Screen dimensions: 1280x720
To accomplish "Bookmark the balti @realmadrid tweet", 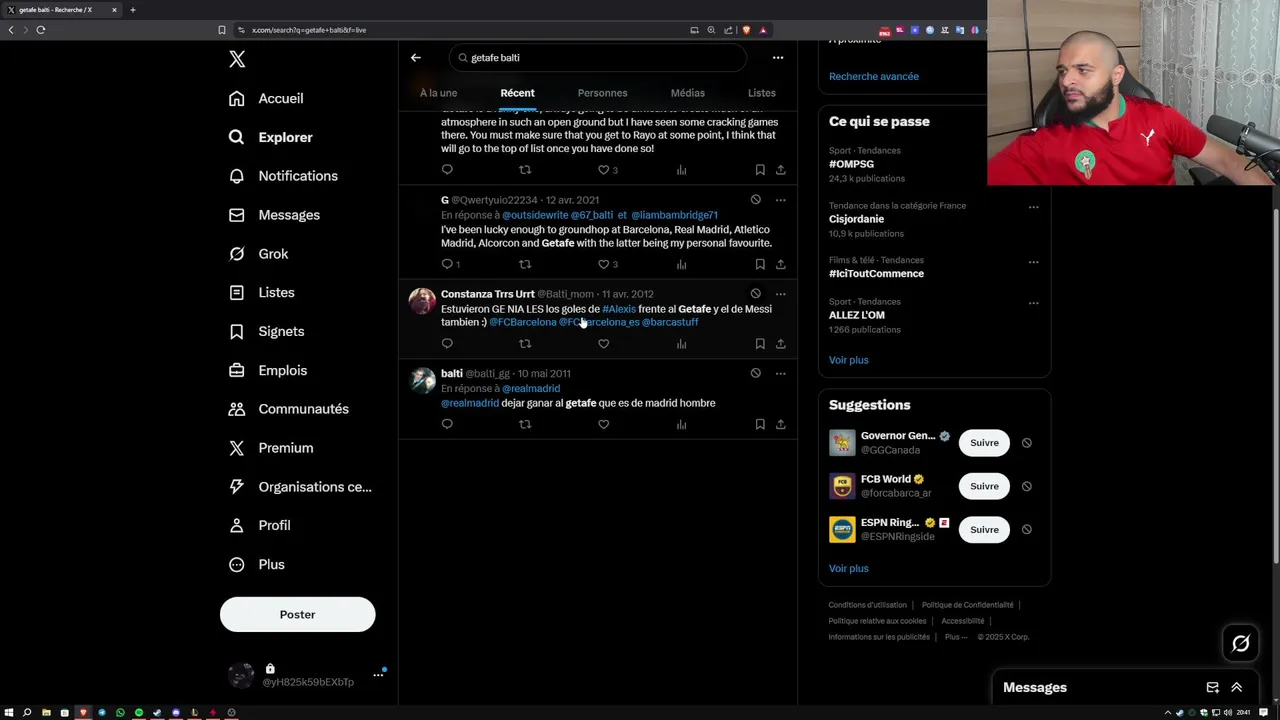I will click(760, 424).
